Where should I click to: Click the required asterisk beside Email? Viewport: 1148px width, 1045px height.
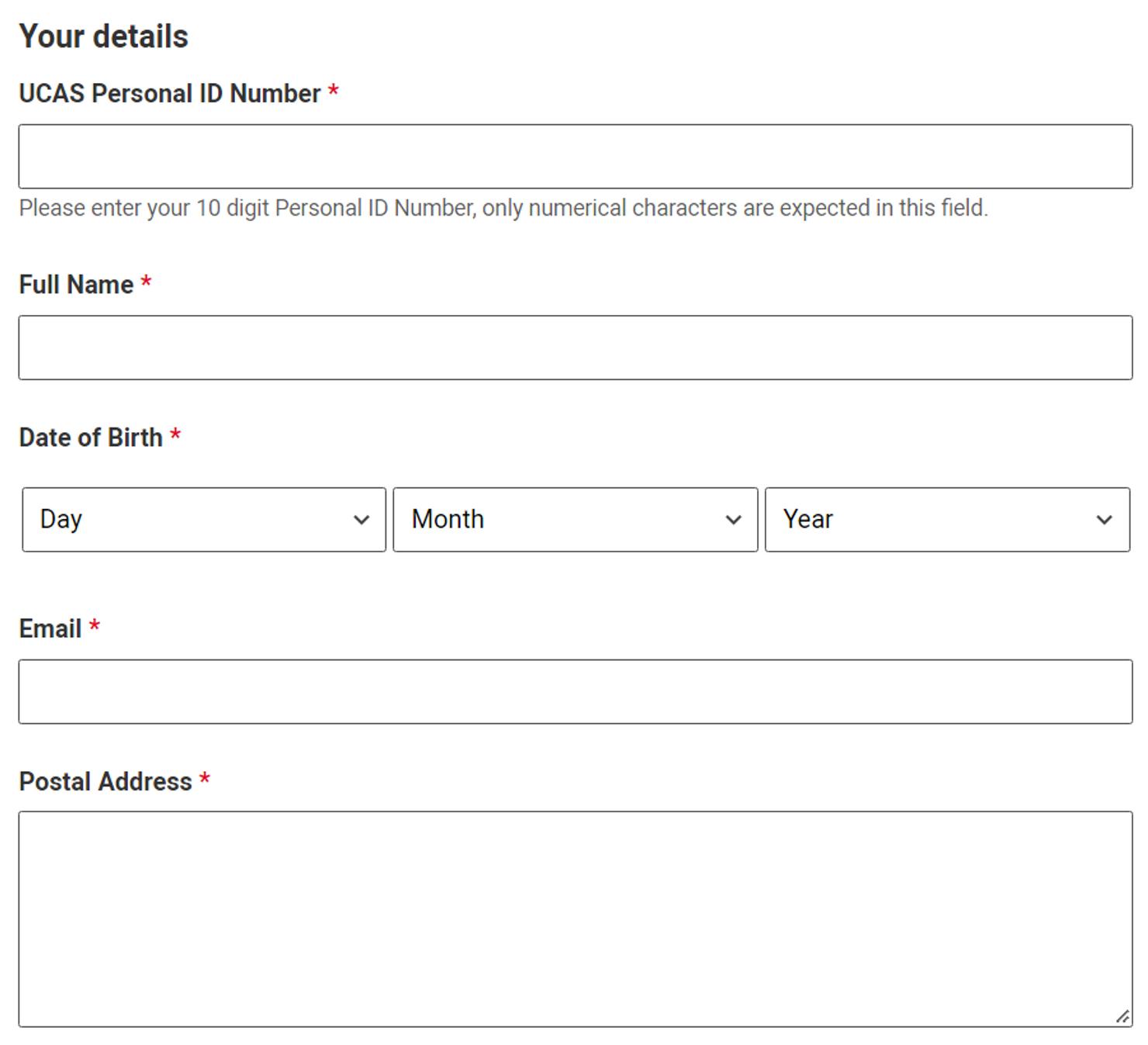tap(95, 626)
